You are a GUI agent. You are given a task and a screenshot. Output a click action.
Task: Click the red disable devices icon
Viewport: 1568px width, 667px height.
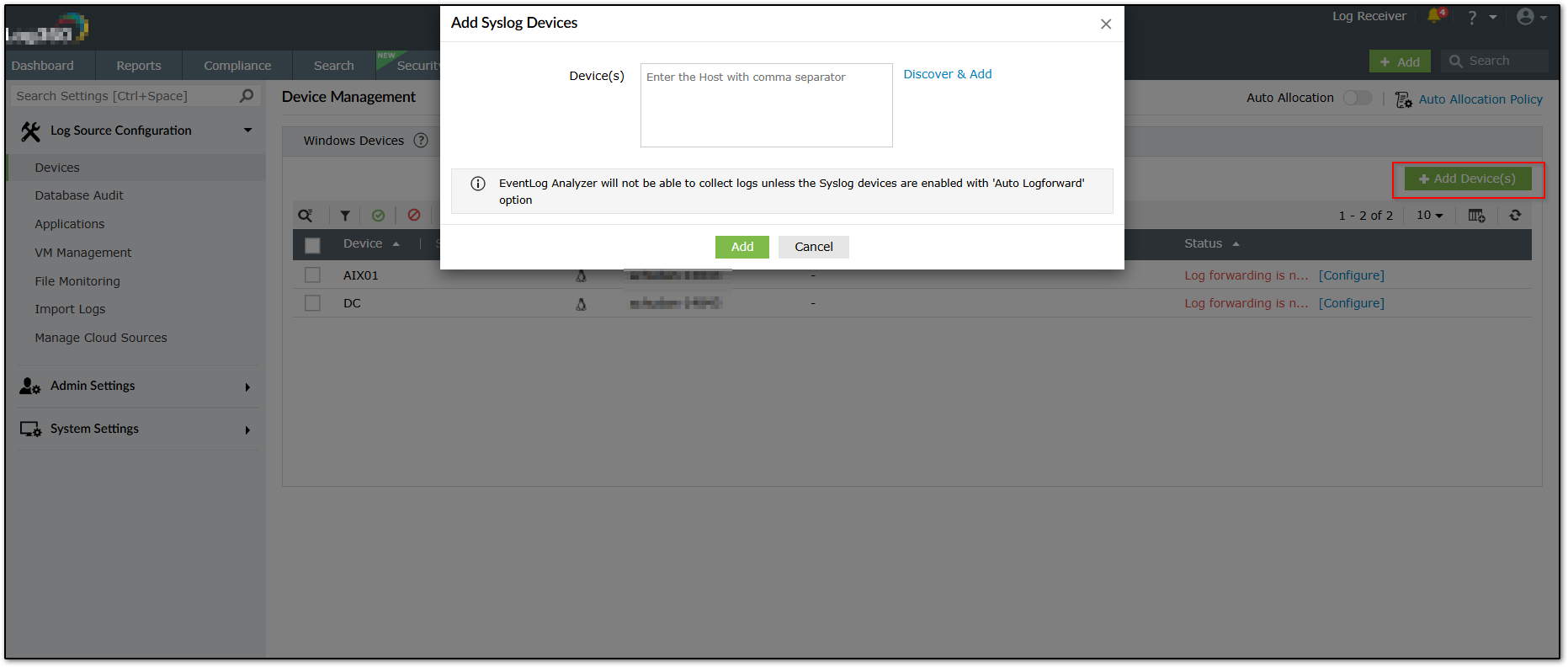coord(414,216)
